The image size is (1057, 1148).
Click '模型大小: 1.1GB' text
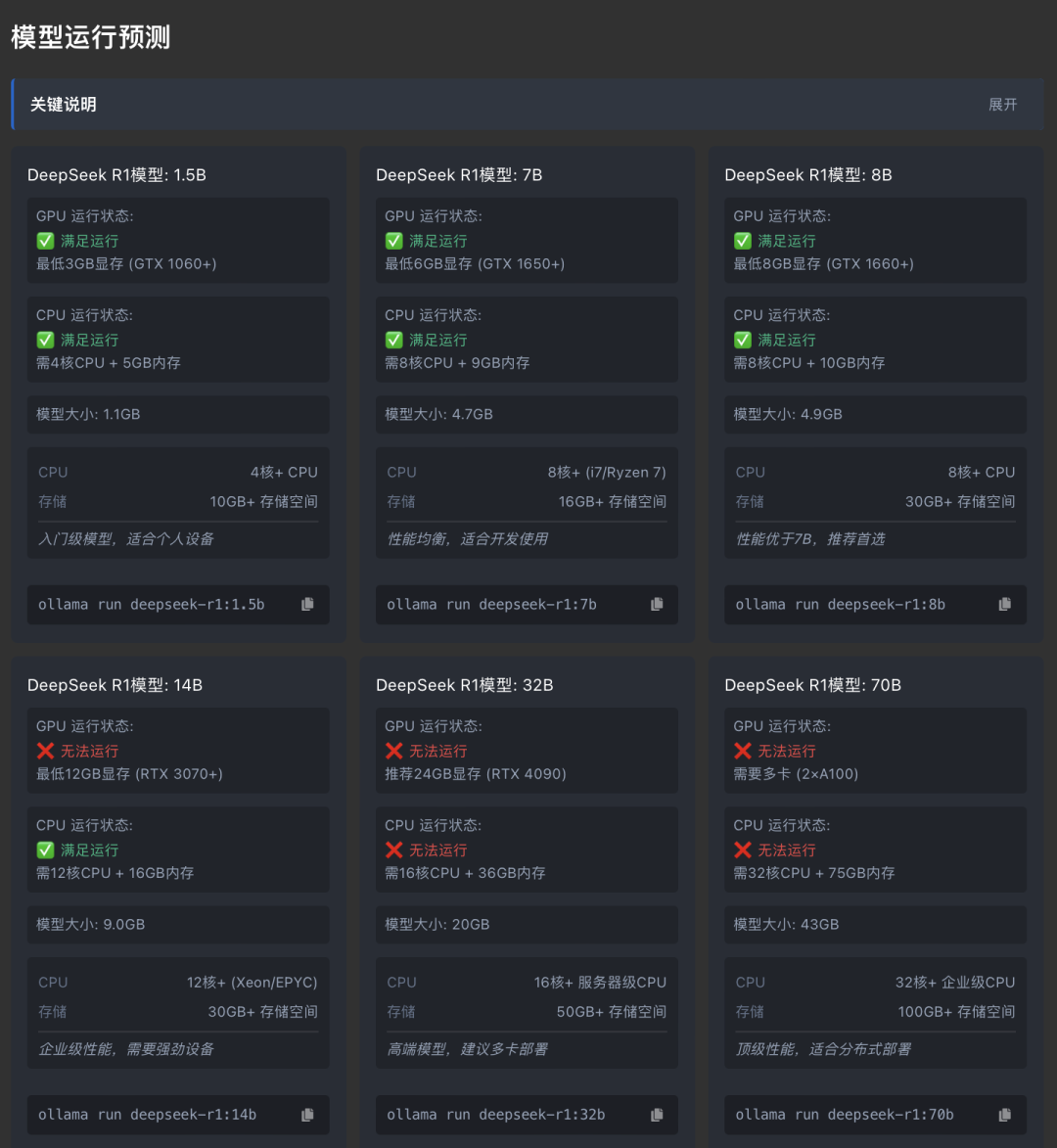click(88, 414)
